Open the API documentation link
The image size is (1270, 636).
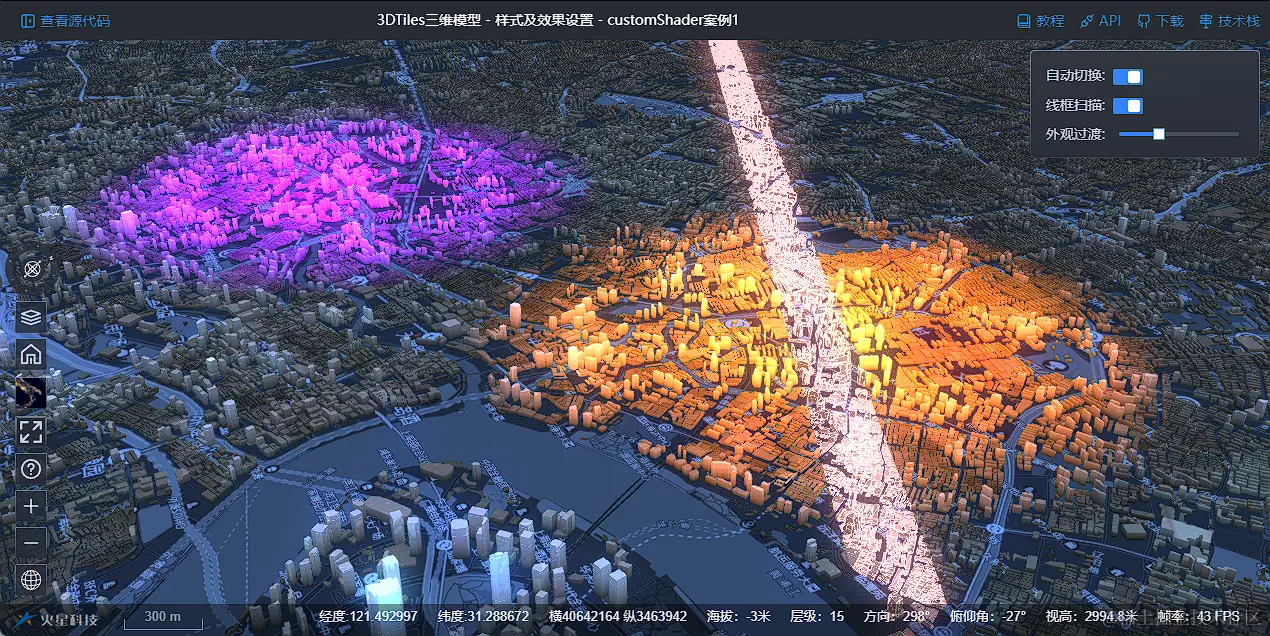[x=1101, y=20]
